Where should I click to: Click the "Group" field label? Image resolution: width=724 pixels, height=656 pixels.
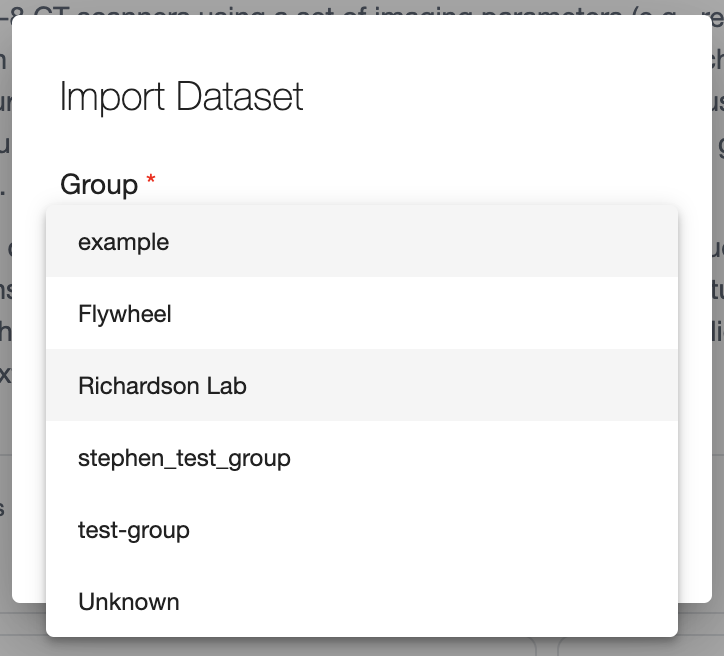click(99, 185)
